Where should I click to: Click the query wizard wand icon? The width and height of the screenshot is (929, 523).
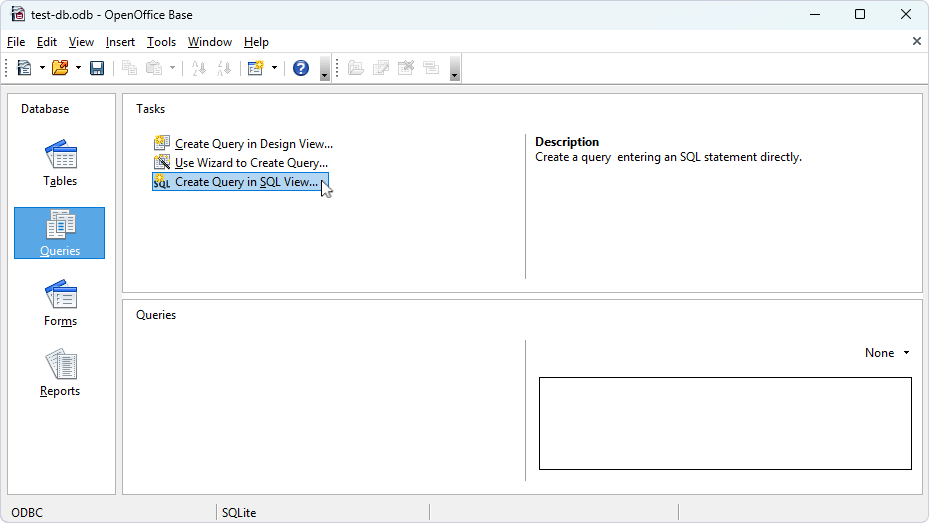[x=162, y=162]
